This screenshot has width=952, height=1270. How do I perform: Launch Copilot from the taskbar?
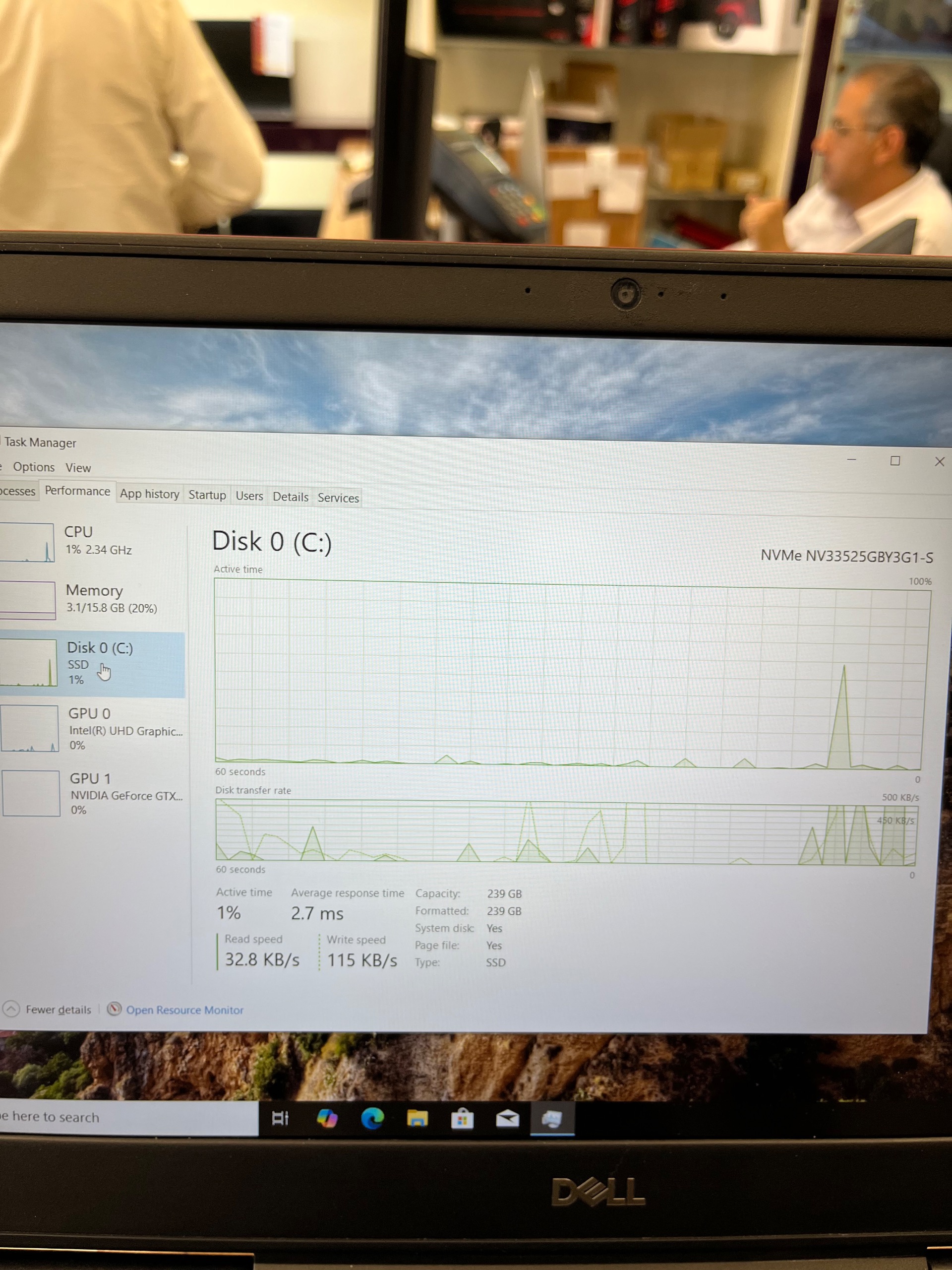pyautogui.click(x=327, y=1118)
